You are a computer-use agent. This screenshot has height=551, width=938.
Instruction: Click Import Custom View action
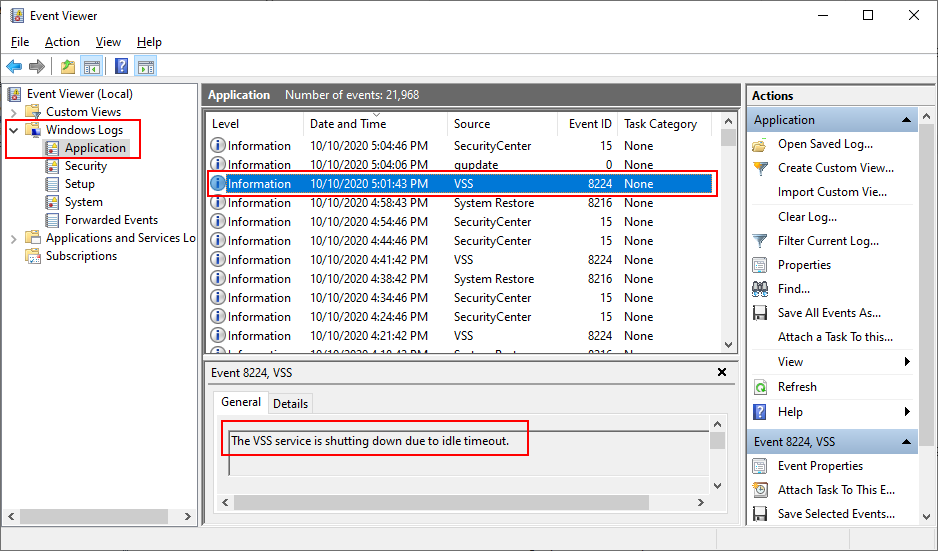coord(832,192)
